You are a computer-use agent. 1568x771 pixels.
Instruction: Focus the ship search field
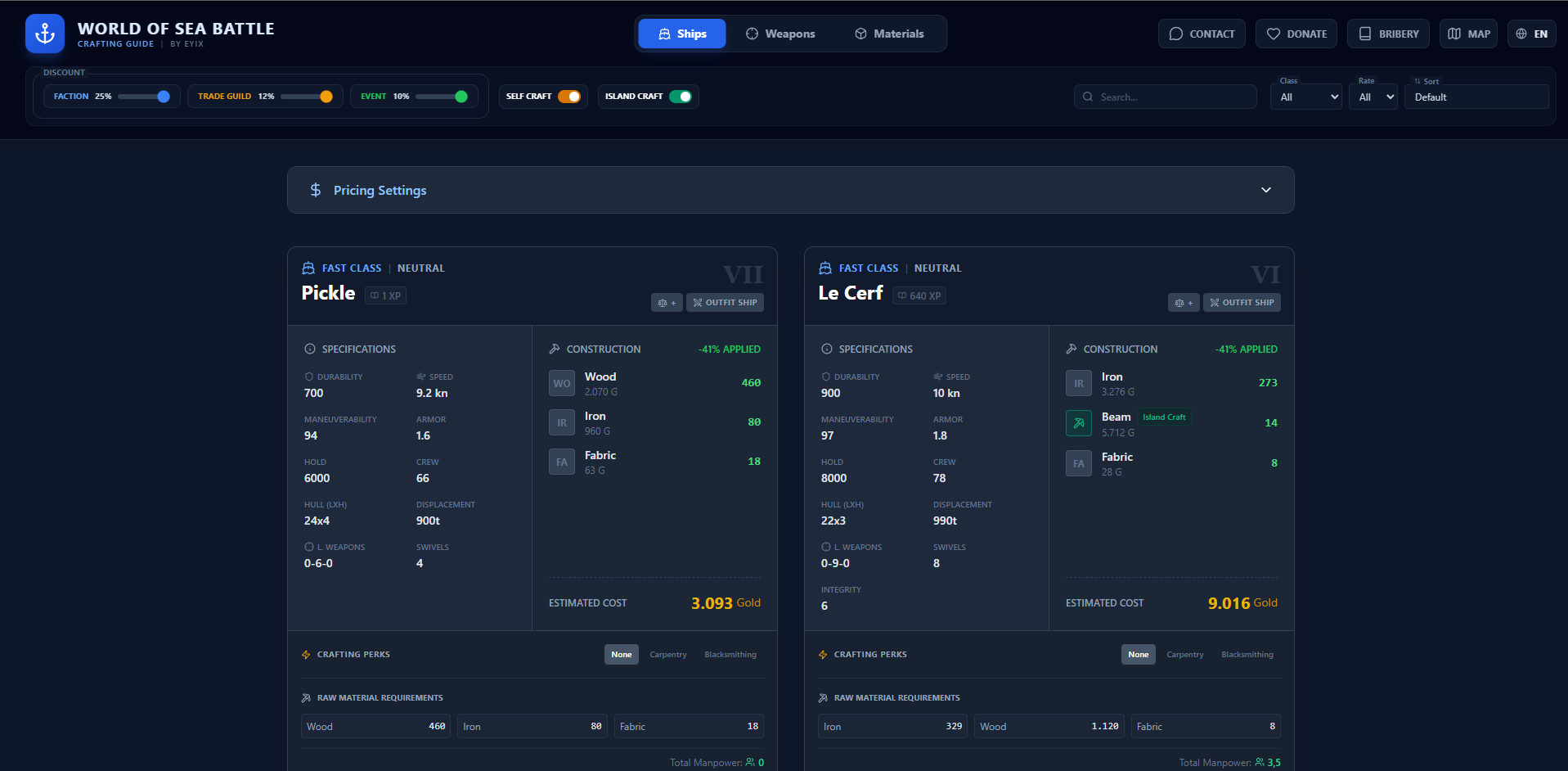click(1165, 97)
